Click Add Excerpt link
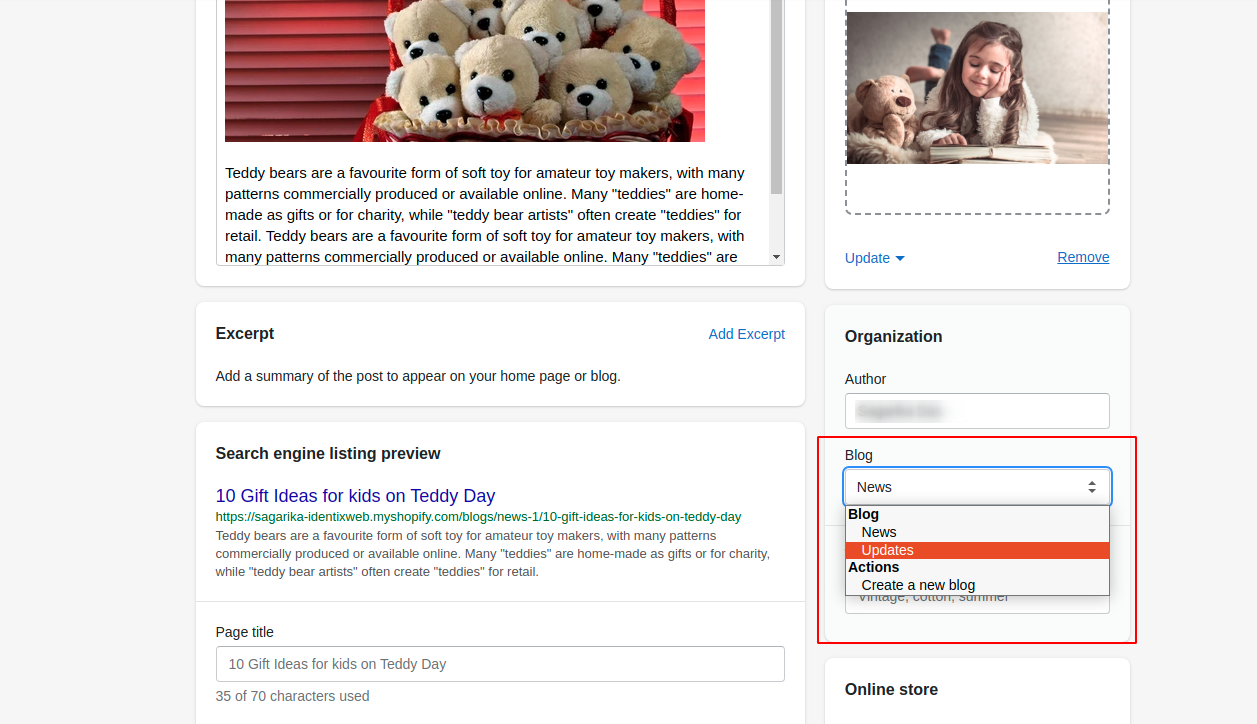 747,334
